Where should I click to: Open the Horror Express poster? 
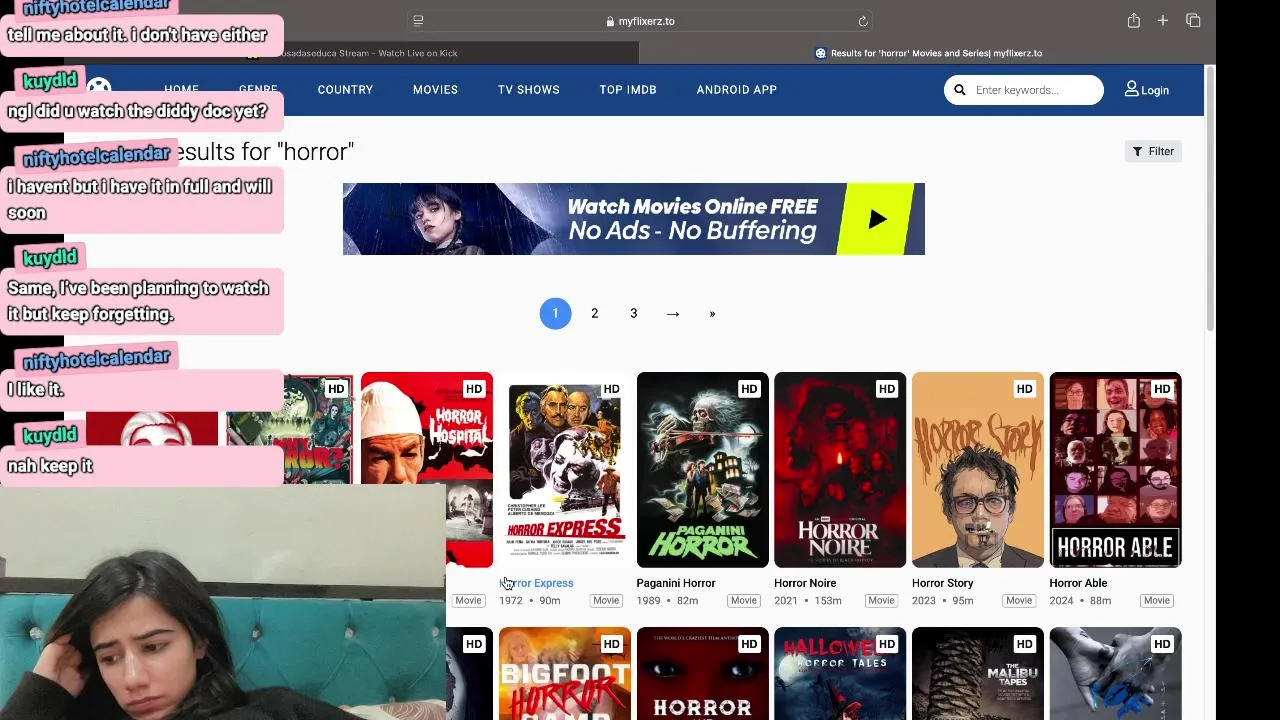(x=565, y=470)
